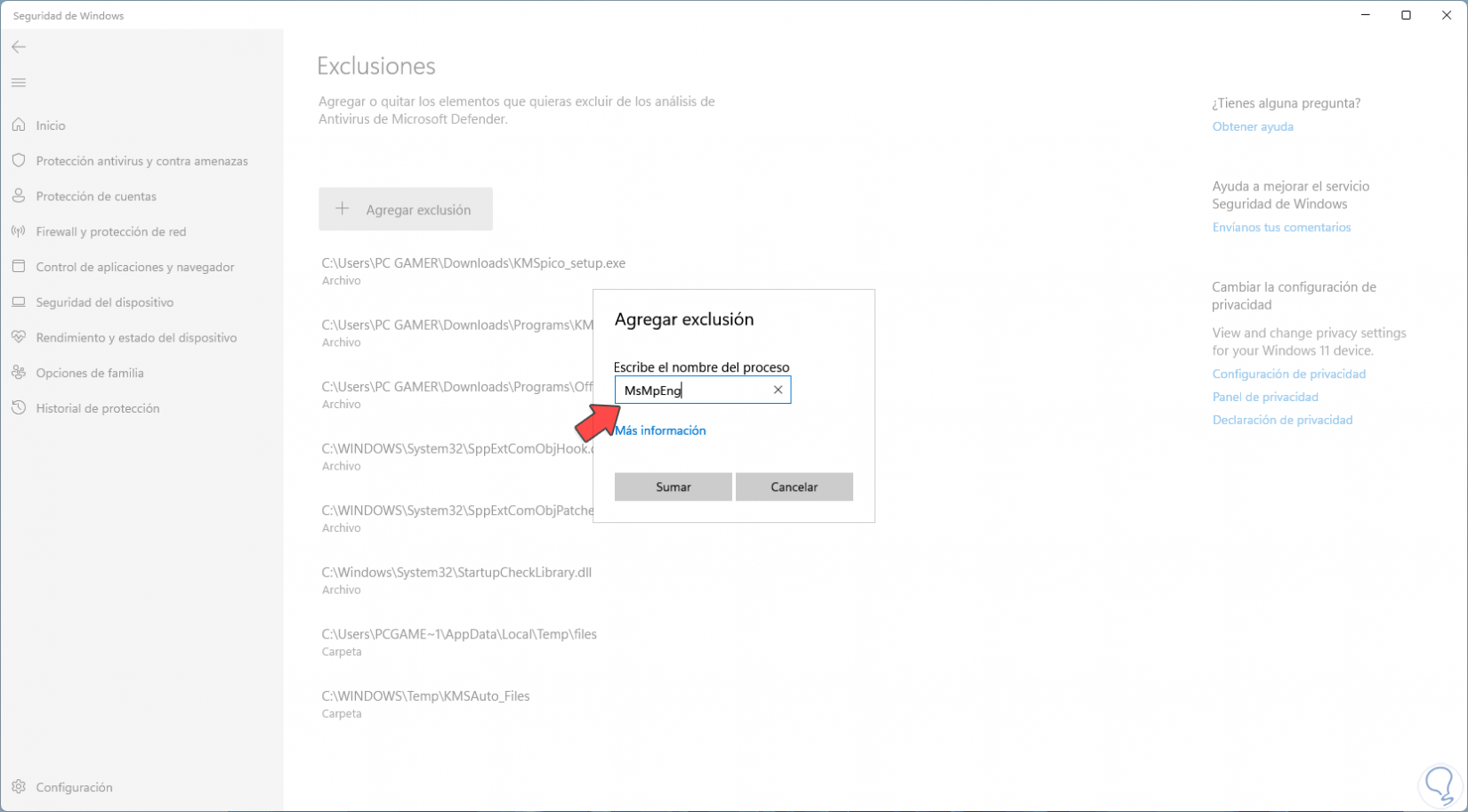
Task: Open Declaración de privacidad link
Action: (x=1282, y=420)
